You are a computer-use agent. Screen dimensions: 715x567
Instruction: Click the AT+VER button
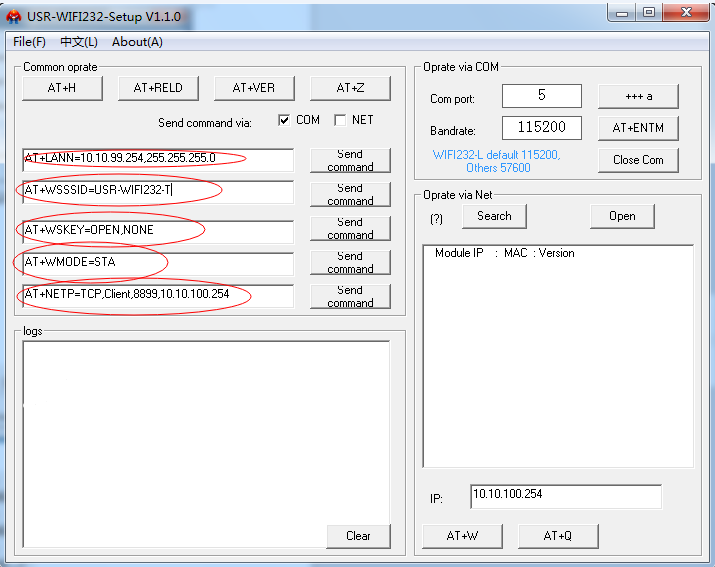[254, 88]
